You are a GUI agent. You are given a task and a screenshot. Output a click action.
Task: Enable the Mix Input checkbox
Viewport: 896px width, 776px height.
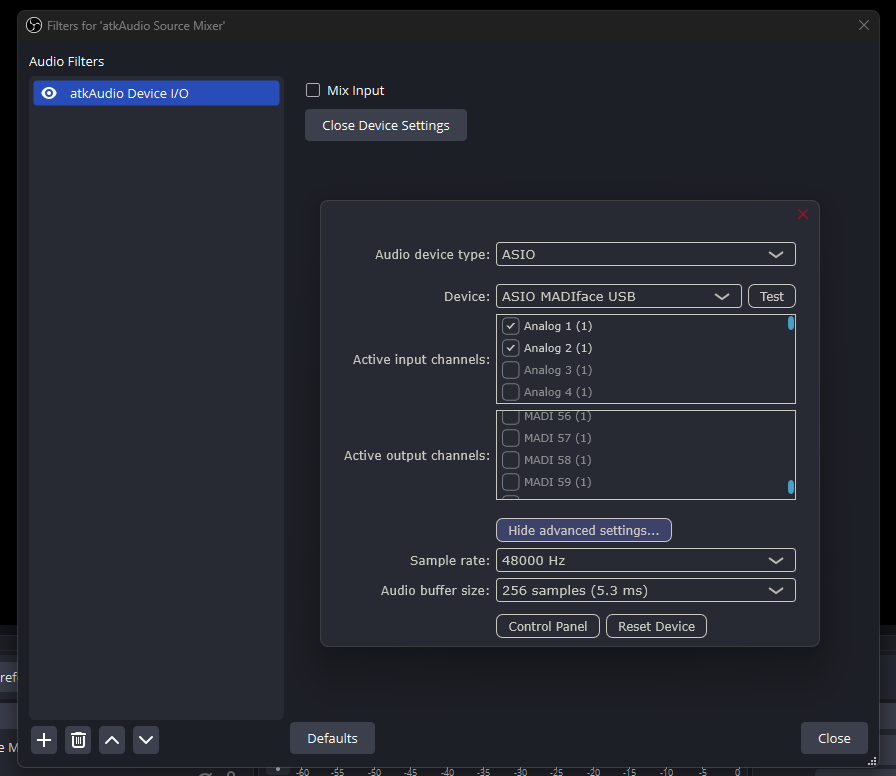313,91
